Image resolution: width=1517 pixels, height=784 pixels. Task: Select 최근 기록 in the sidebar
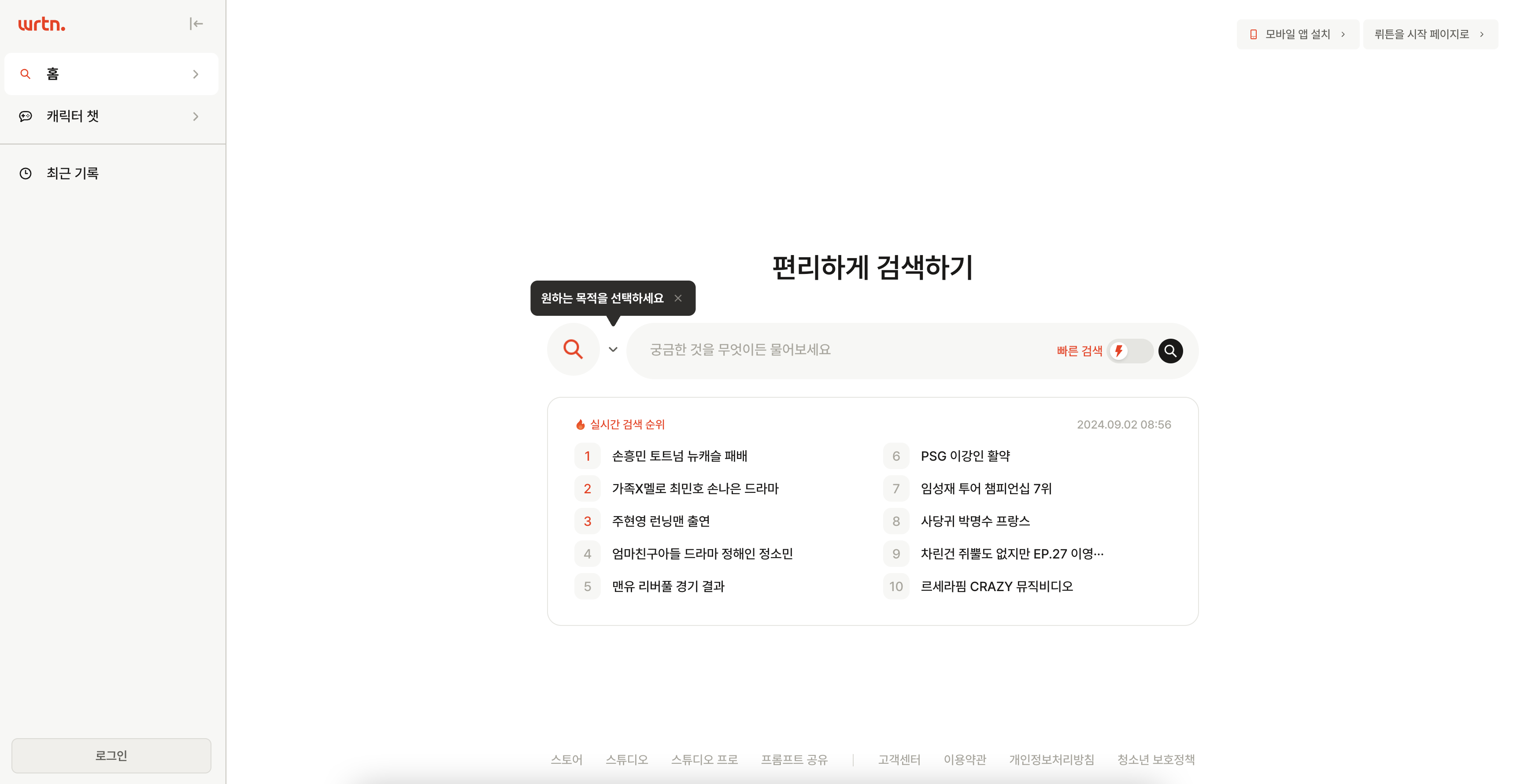pos(72,173)
